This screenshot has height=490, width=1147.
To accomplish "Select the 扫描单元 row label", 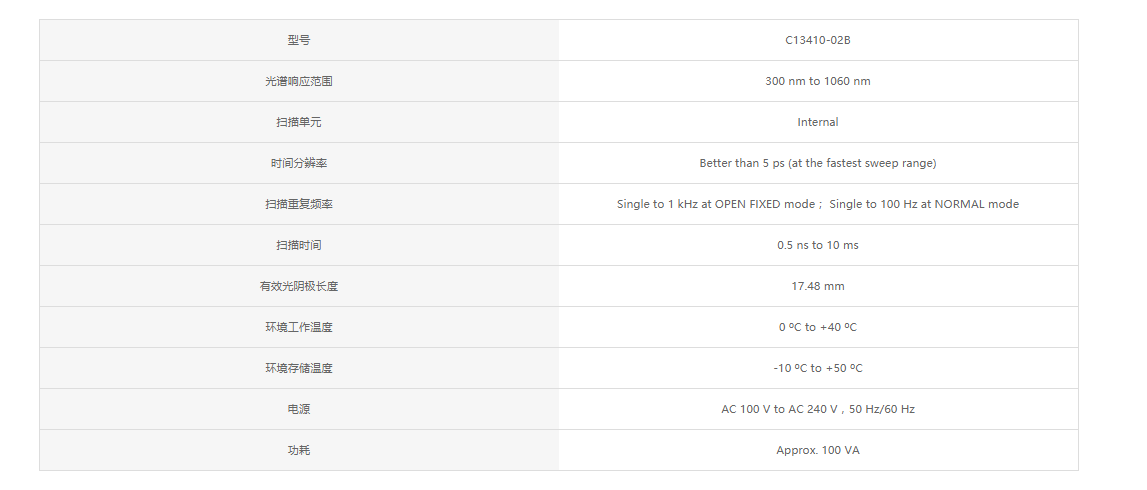I will coord(298,122).
